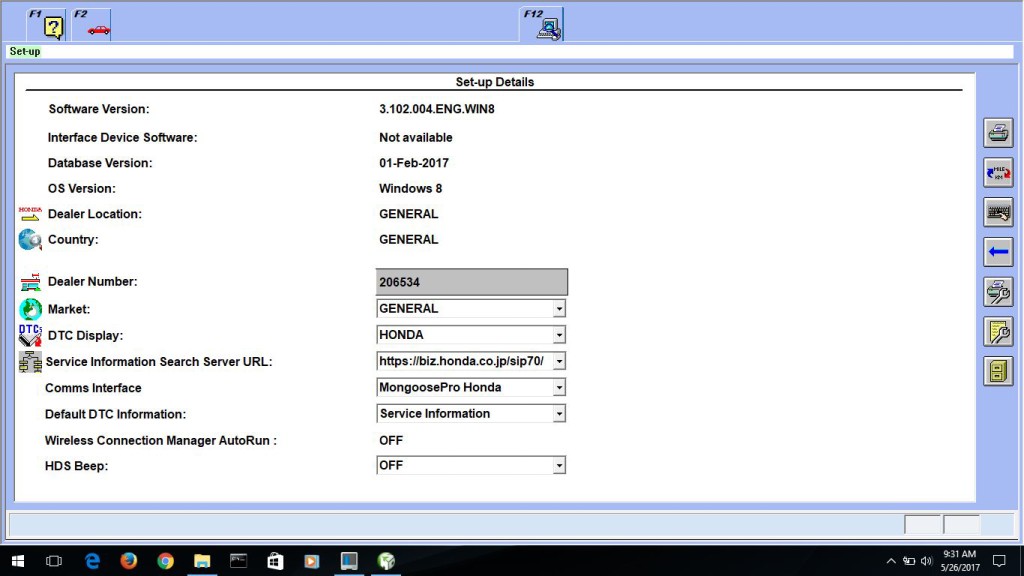Click the Windows Start button

click(18, 561)
